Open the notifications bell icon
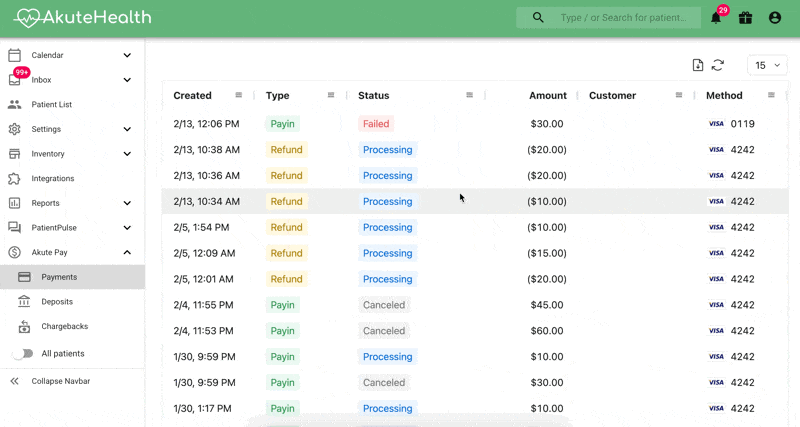This screenshot has height=427, width=800. (716, 18)
